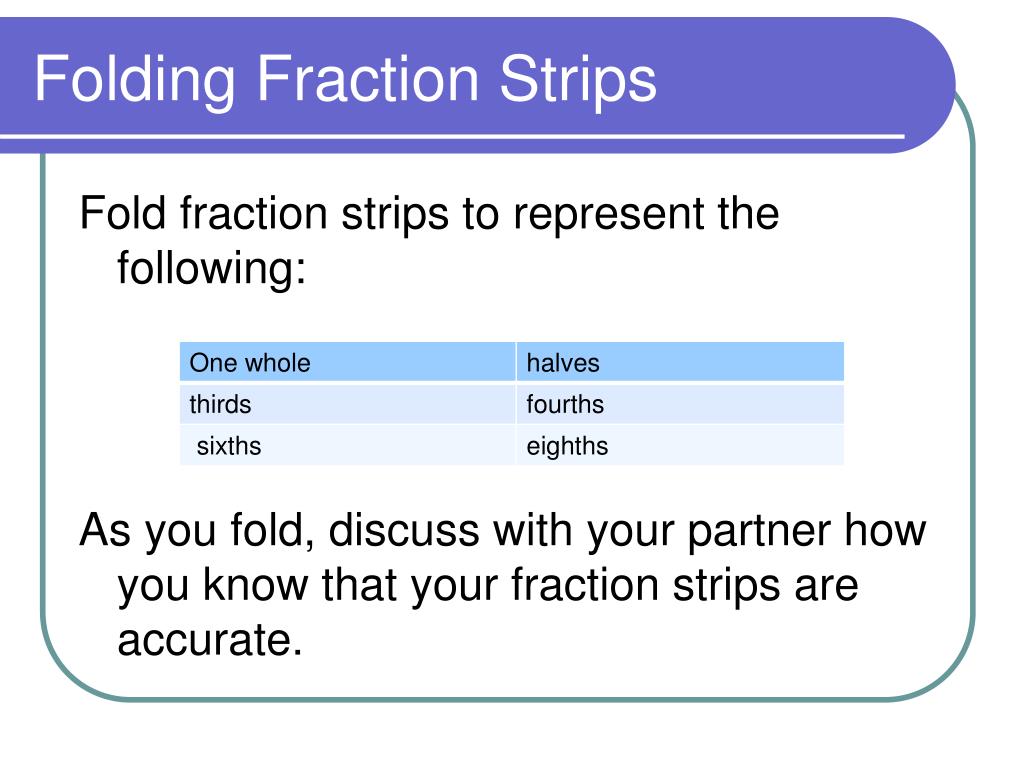Select the 'One whole' table cell
This screenshot has width=1024, height=768.
(347, 362)
